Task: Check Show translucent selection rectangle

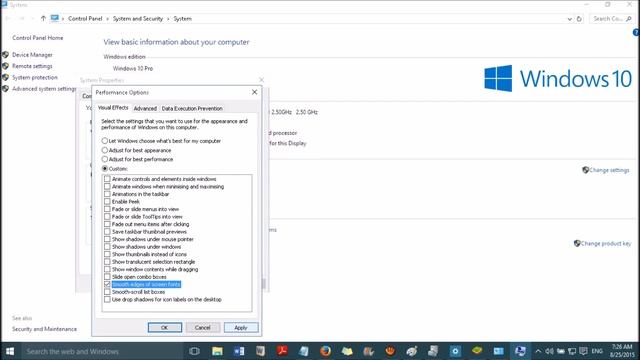Action: point(107,262)
